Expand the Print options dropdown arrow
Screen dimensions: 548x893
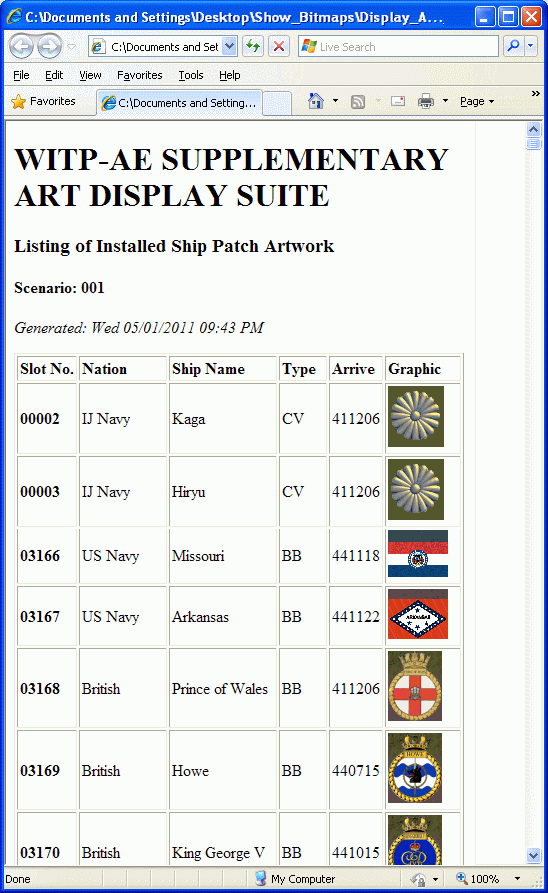click(445, 101)
